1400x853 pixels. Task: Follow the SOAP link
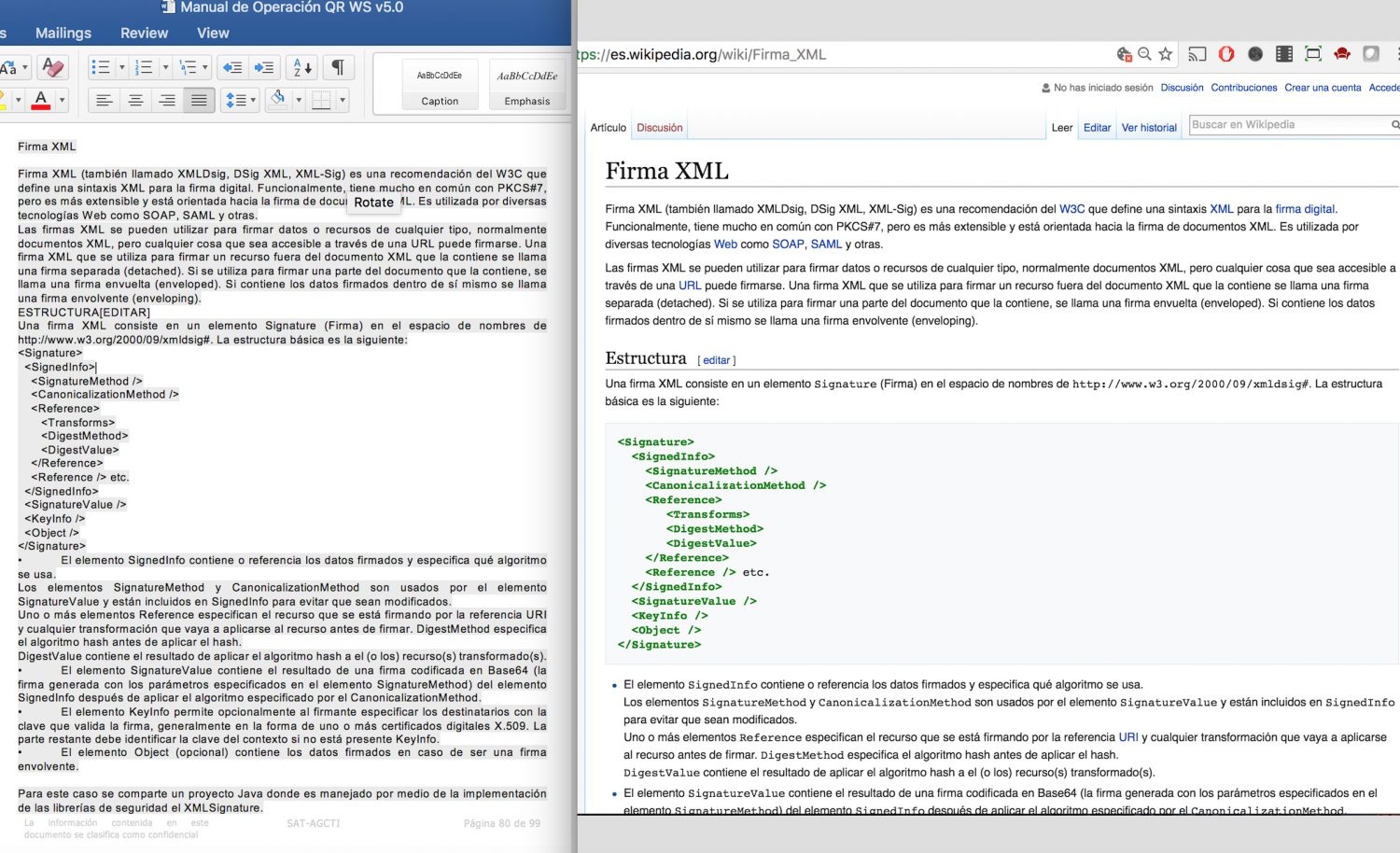pos(788,245)
